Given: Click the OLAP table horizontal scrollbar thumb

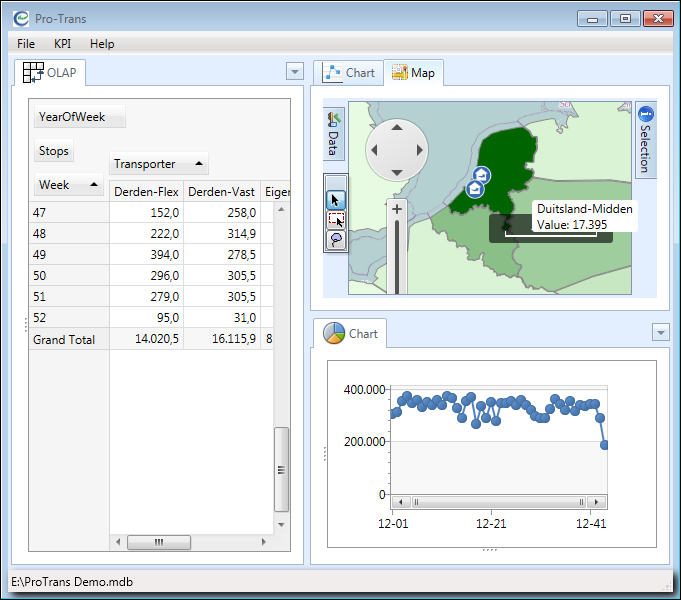Looking at the screenshot, I should click(x=158, y=542).
